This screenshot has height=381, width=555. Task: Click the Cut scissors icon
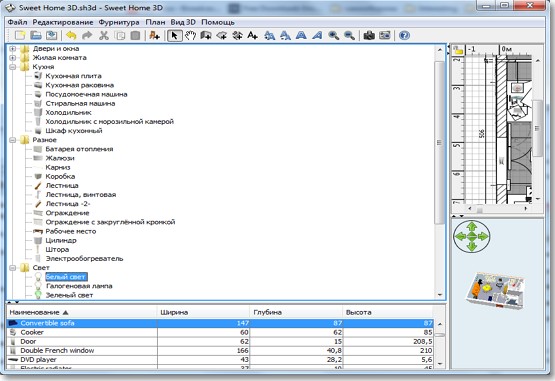[104, 35]
